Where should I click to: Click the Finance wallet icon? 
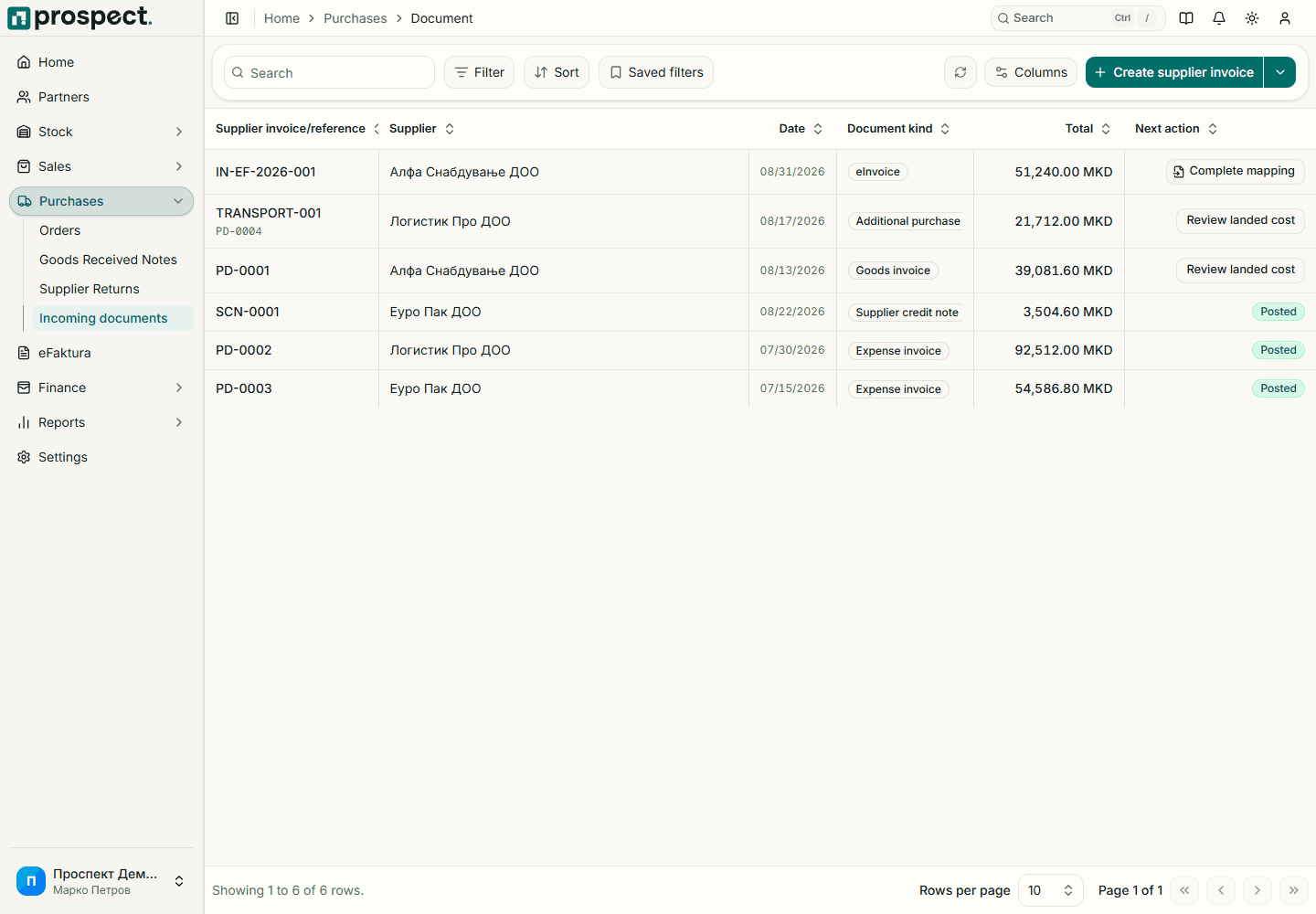coord(24,388)
